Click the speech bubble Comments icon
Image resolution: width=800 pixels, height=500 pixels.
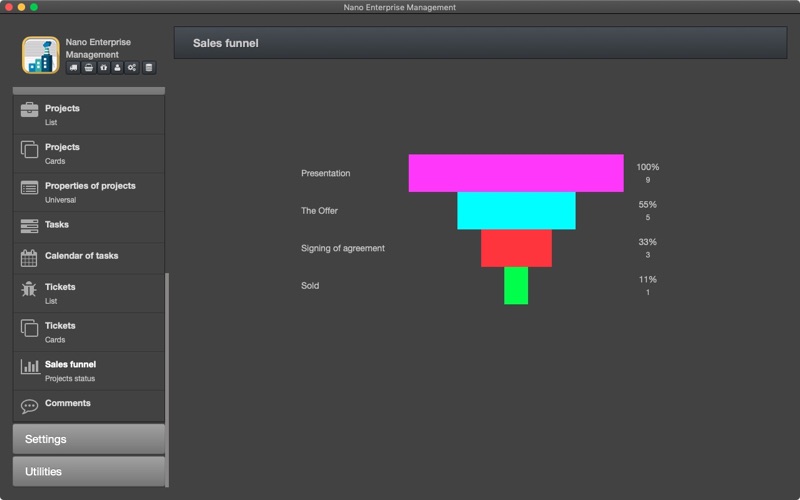coord(29,406)
